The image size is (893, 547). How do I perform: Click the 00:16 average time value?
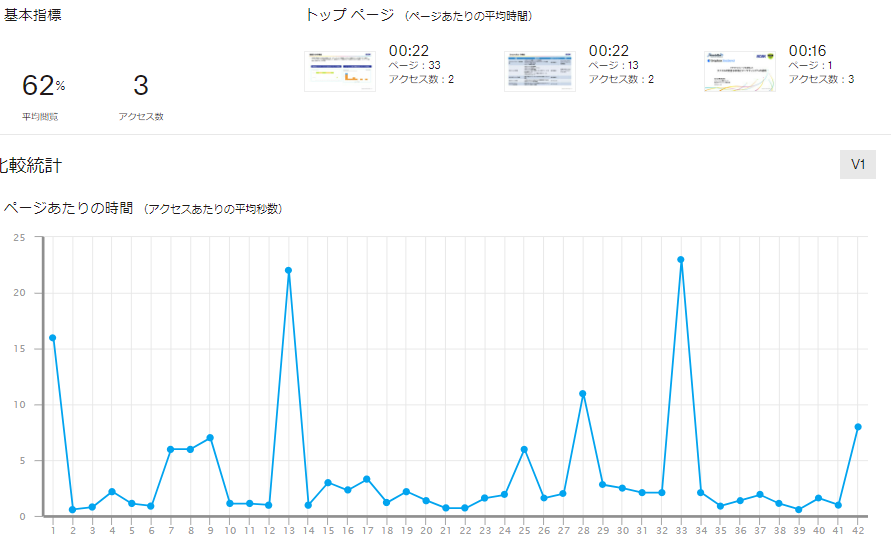click(x=807, y=51)
